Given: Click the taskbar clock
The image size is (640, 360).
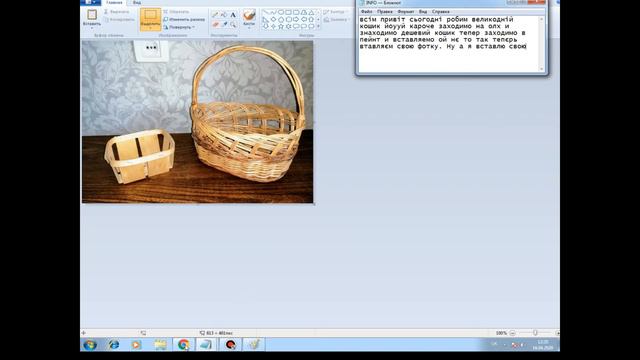Looking at the screenshot, I should tap(543, 345).
